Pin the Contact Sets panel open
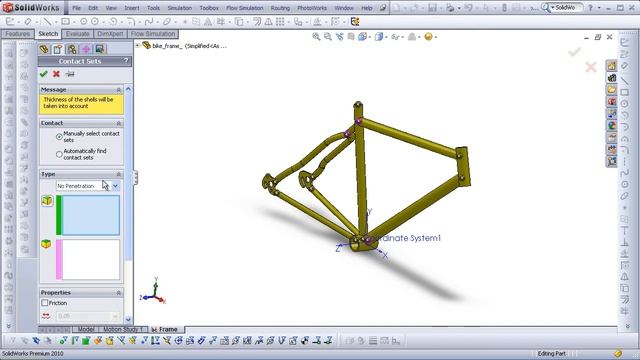The width and height of the screenshot is (640, 360). 70,74
